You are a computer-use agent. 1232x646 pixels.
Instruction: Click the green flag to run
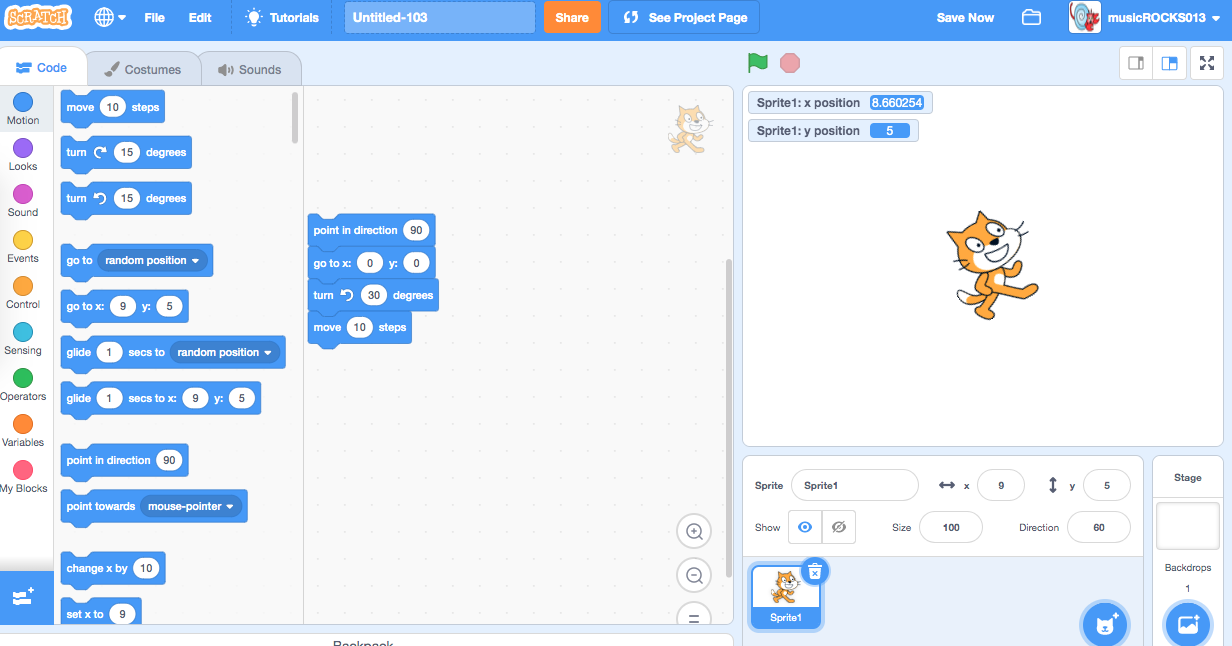coord(758,63)
